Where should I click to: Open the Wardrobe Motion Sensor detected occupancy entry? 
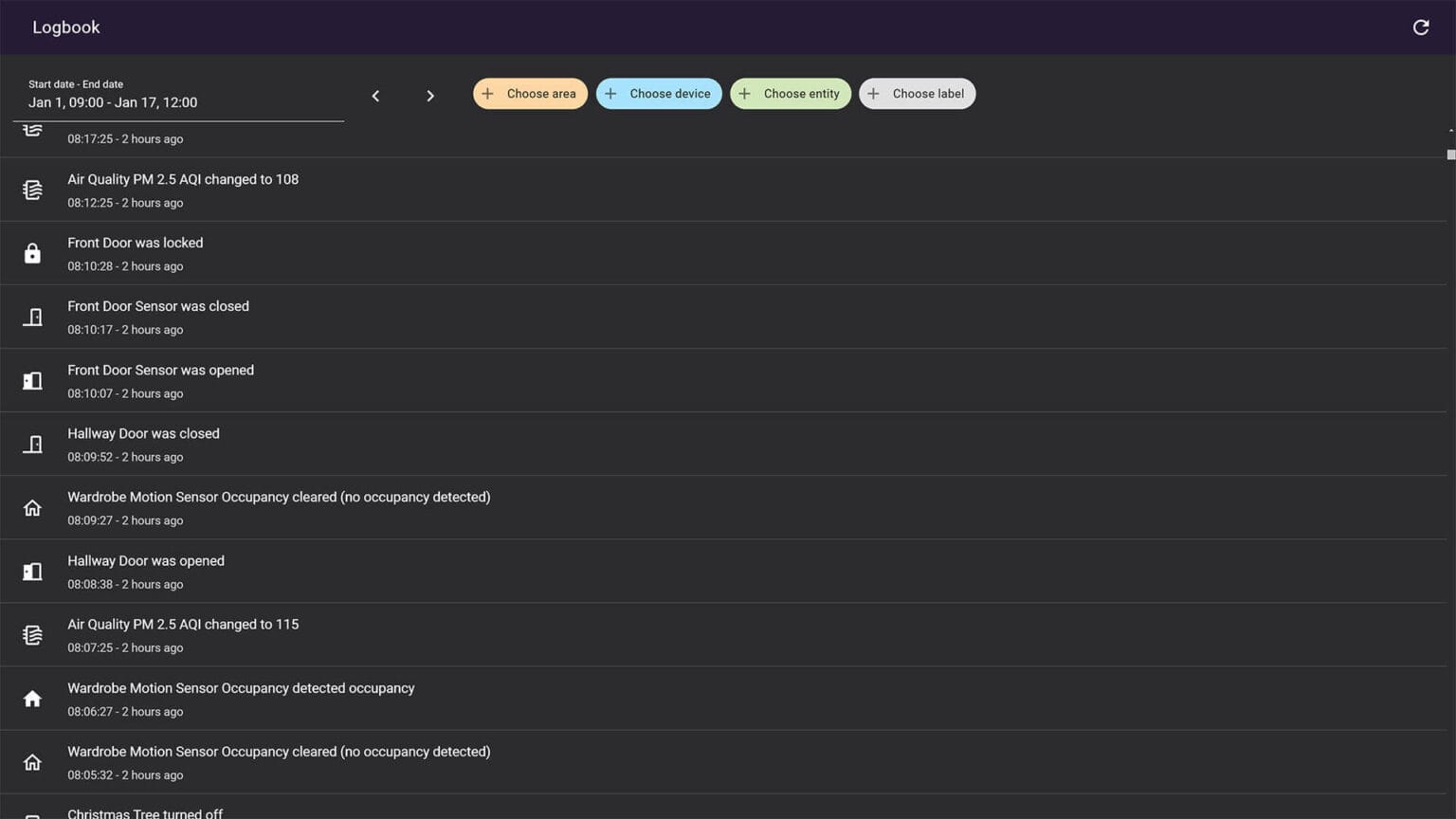tap(241, 689)
